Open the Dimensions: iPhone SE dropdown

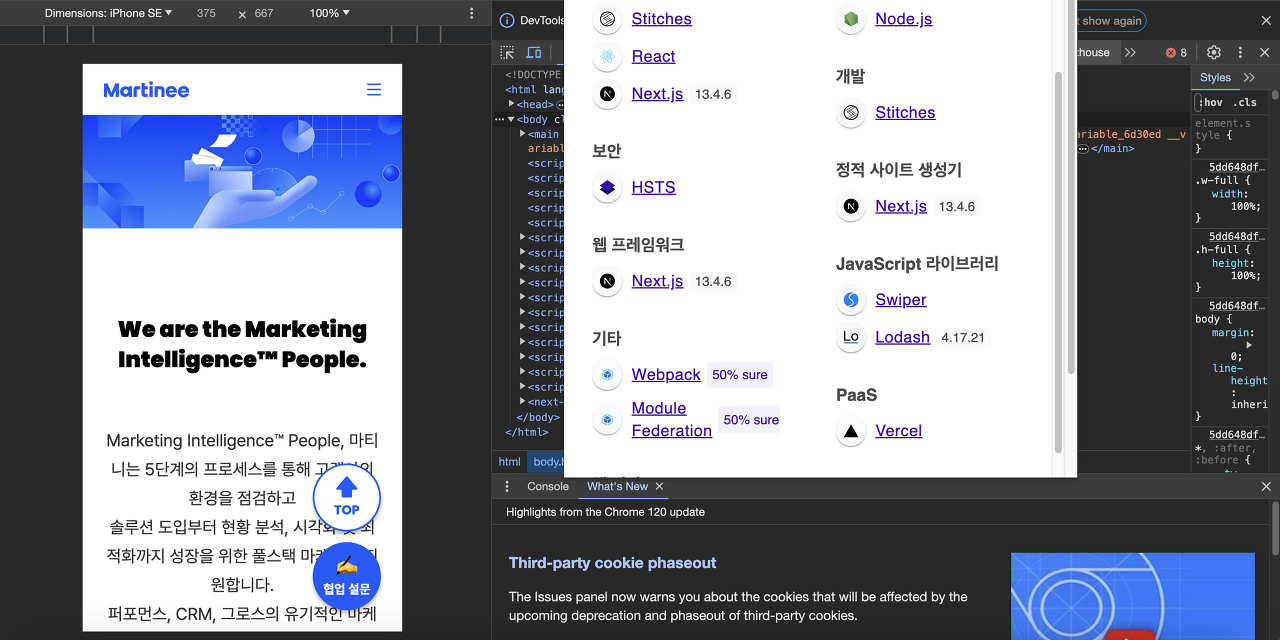108,13
